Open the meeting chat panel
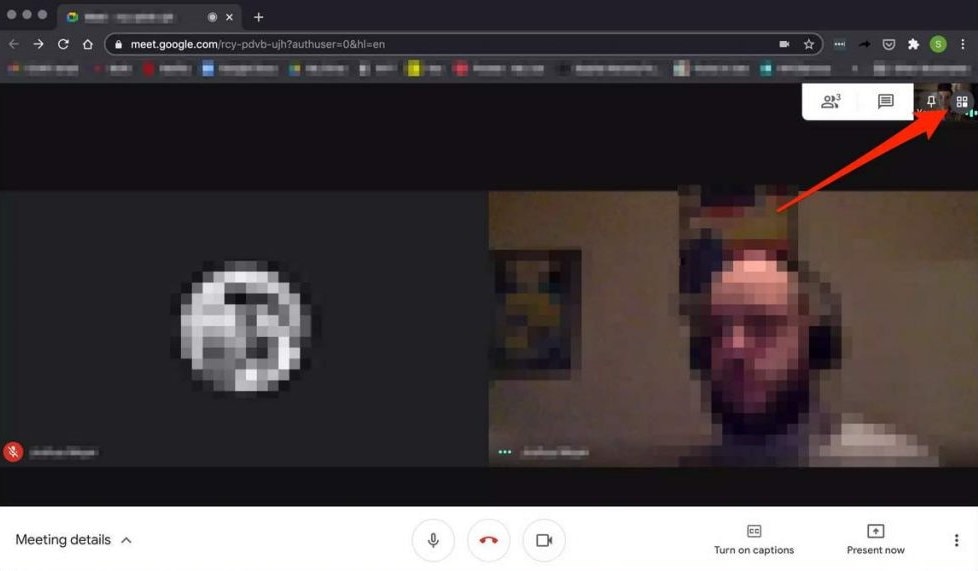 coord(885,101)
